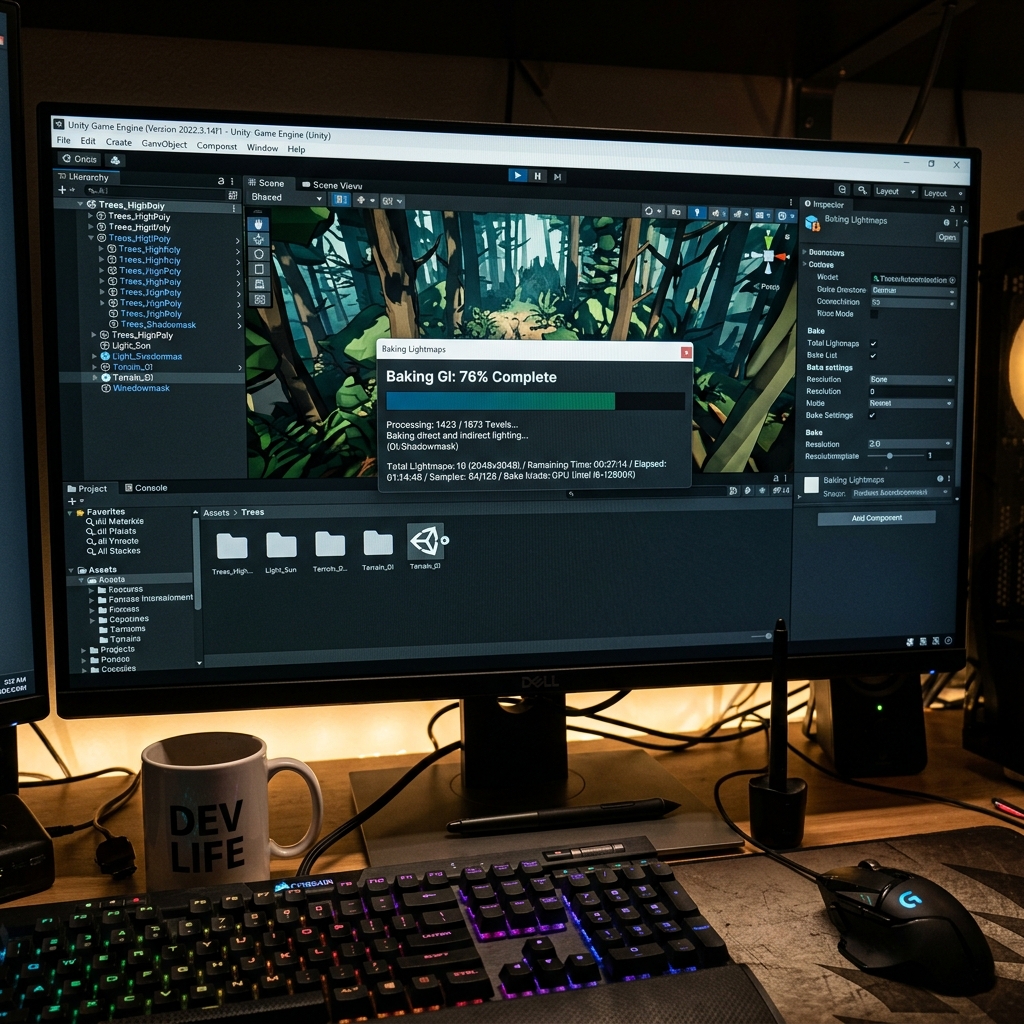Switch to the Console tab
1024x1024 pixels.
pos(146,488)
